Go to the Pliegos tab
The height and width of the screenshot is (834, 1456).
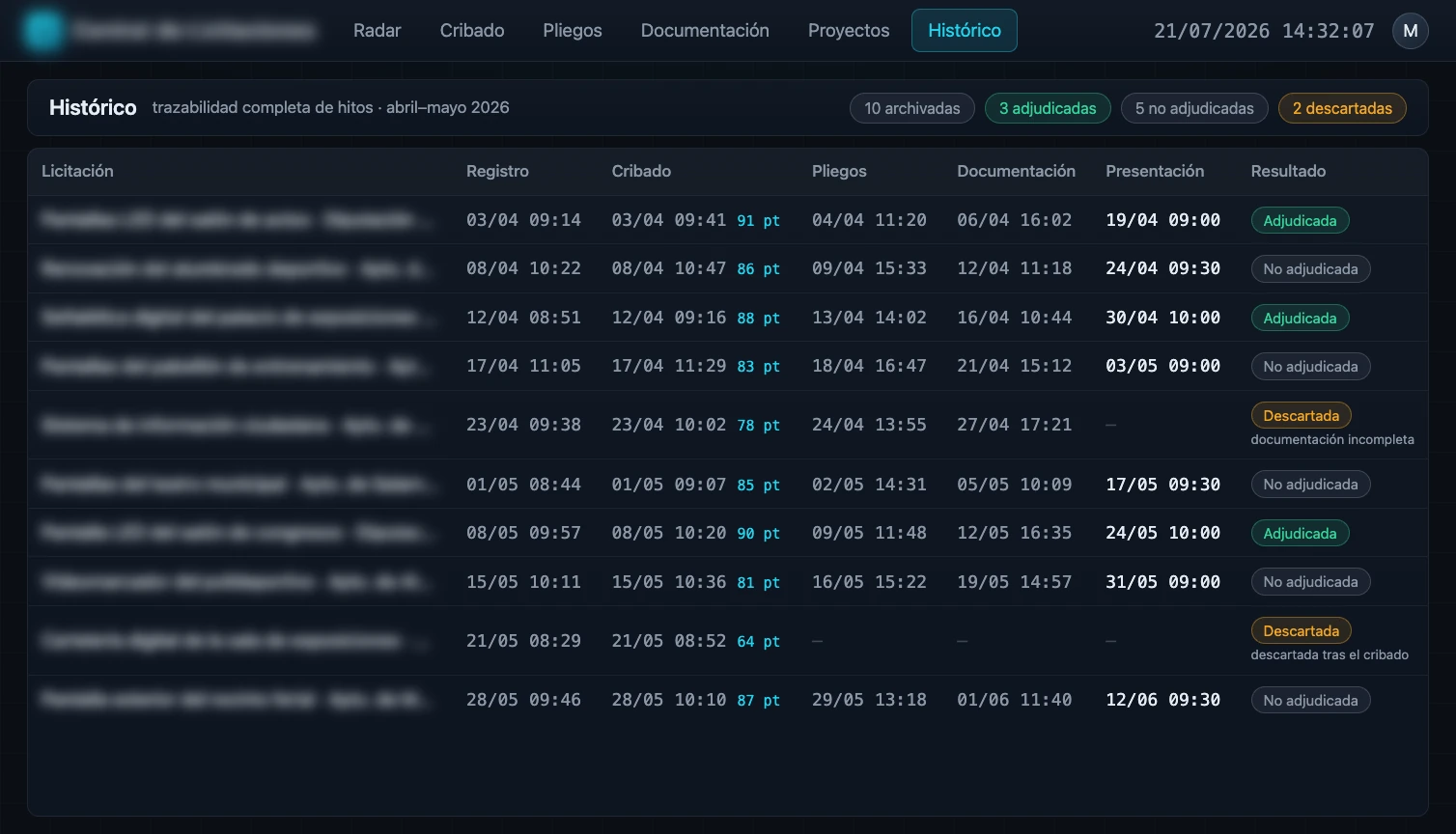pos(573,31)
